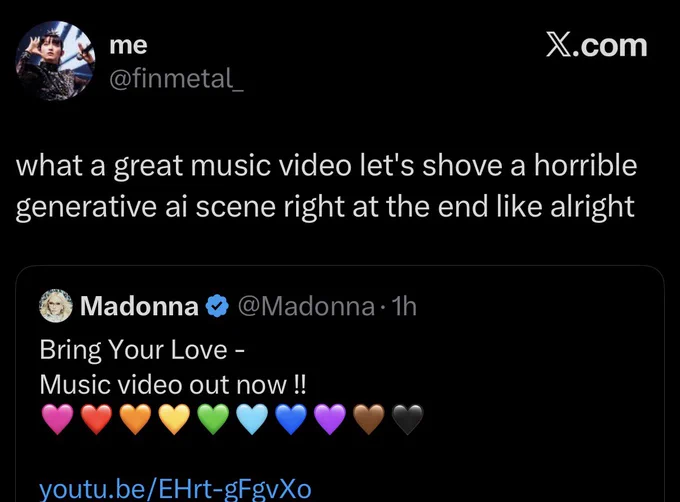The height and width of the screenshot is (502, 680).
Task: Open the finmetal_ profile picture
Action: [x=55, y=61]
